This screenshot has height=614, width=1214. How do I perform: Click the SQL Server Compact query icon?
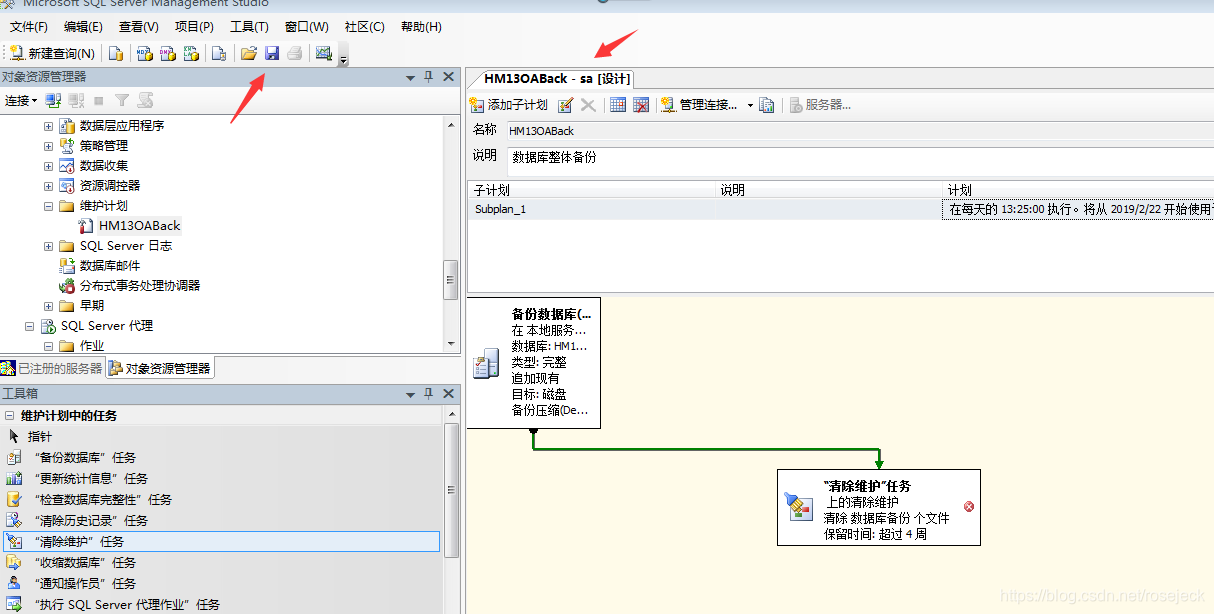pyautogui.click(x=219, y=53)
